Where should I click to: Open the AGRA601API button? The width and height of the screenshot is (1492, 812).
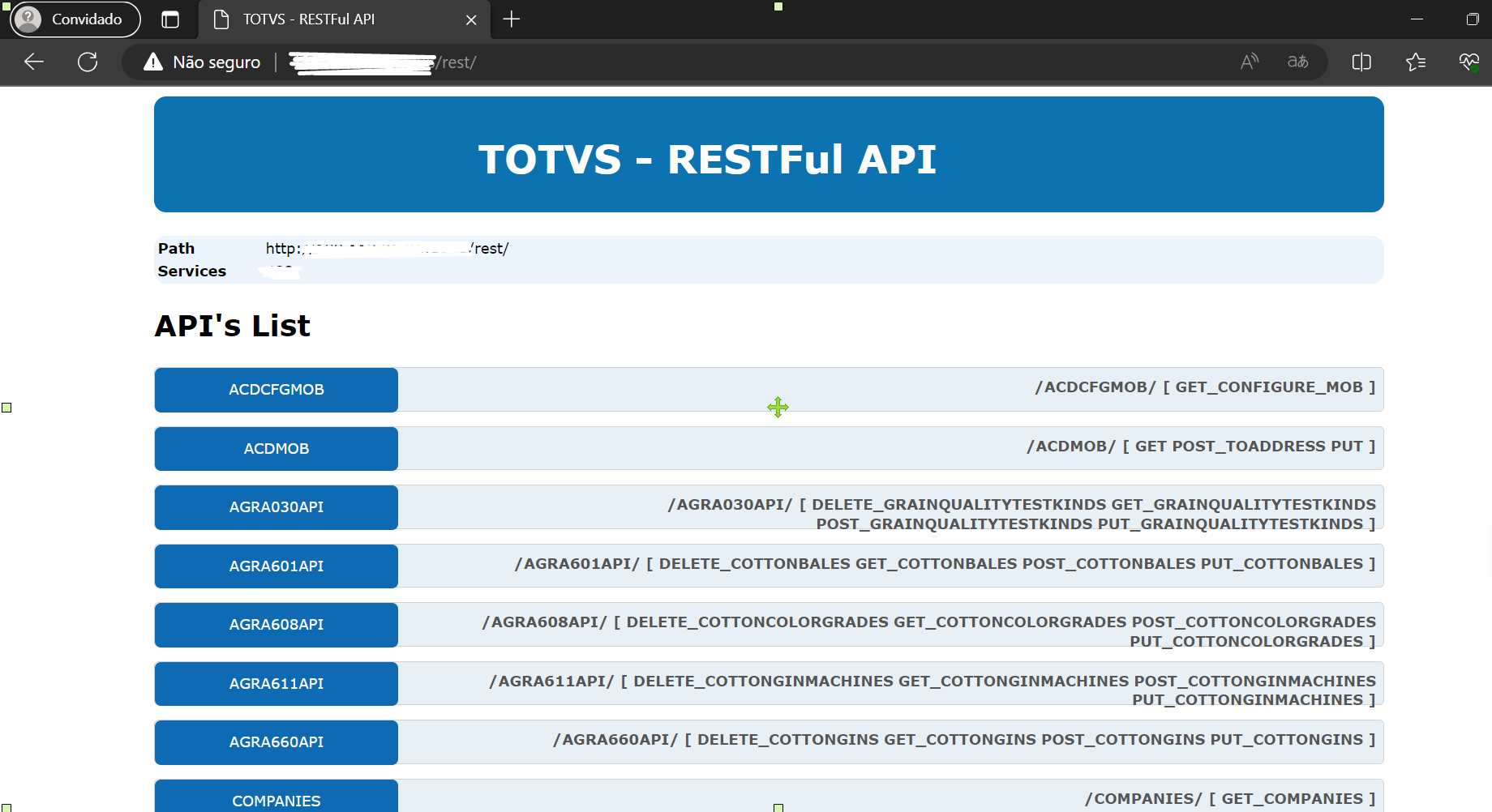pos(277,566)
